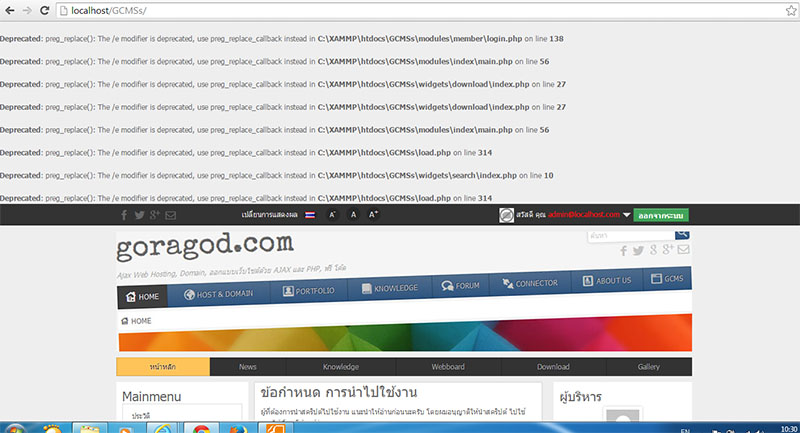Image resolution: width=800 pixels, height=433 pixels.
Task: Open the ABOUT US menu item
Action: click(x=607, y=281)
